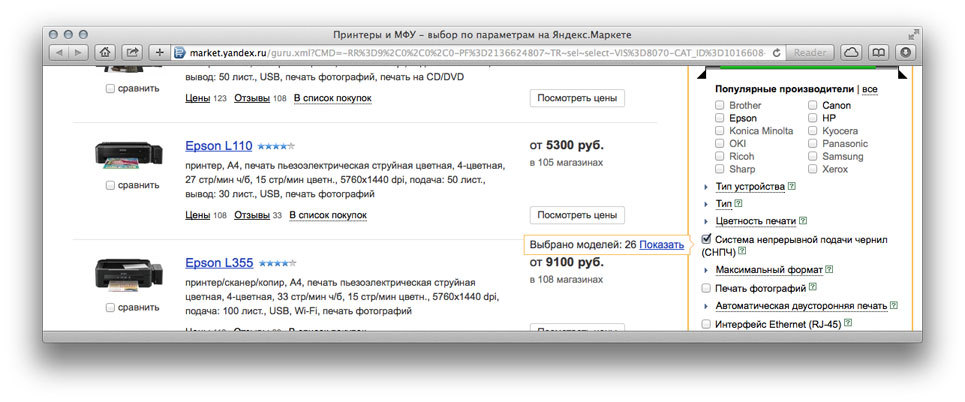Click Посмотреть цены for Epson L110
Screen dimensions: 965x402
[577, 215]
